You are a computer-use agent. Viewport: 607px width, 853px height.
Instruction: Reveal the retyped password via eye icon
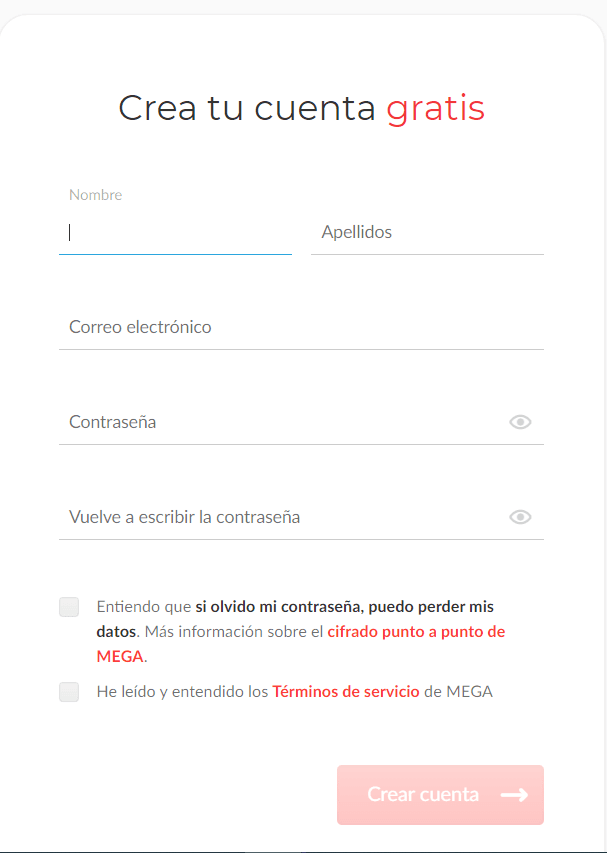(x=520, y=517)
